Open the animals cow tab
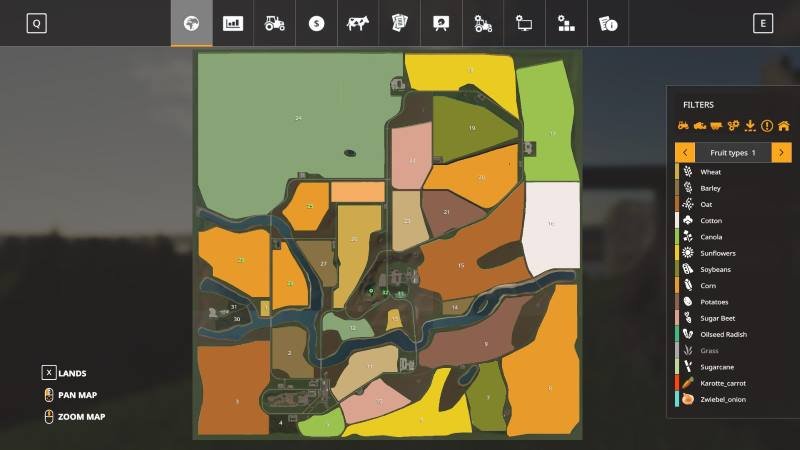Screen dimensions: 800x450 358,23
